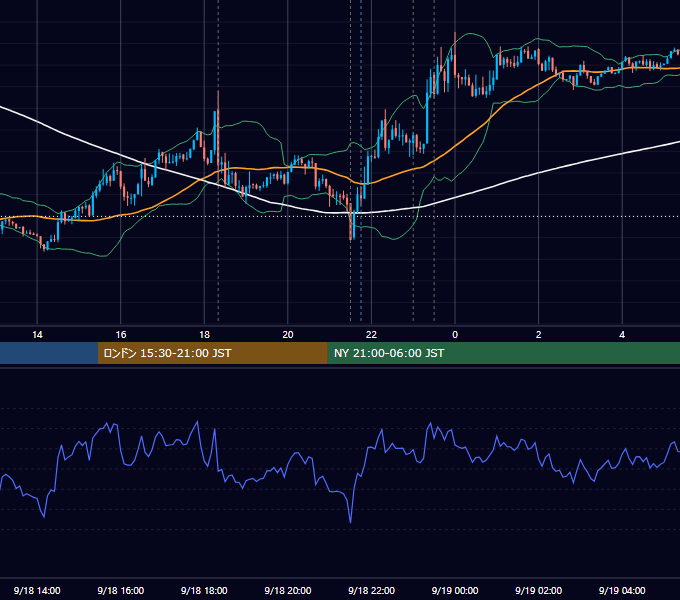Click the '22' hour label on the price chart axis
The image size is (680, 600).
point(372,335)
